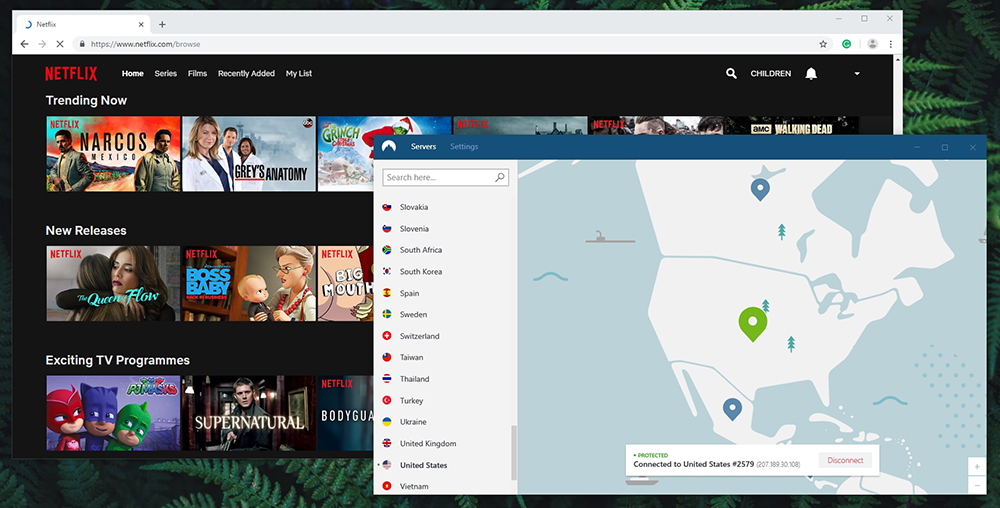The height and width of the screenshot is (508, 1000).
Task: Disconnect from the VPN server
Action: pyautogui.click(x=845, y=460)
